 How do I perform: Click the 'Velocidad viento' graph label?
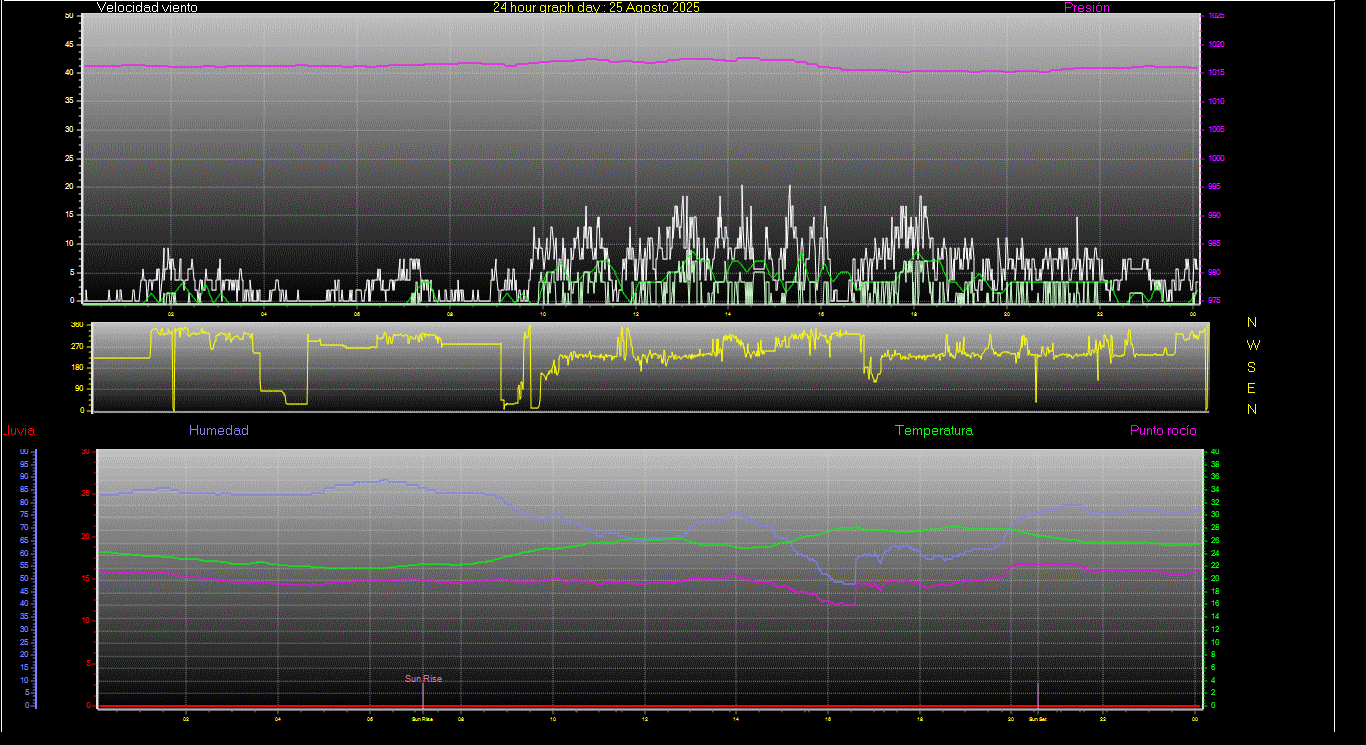coord(147,7)
